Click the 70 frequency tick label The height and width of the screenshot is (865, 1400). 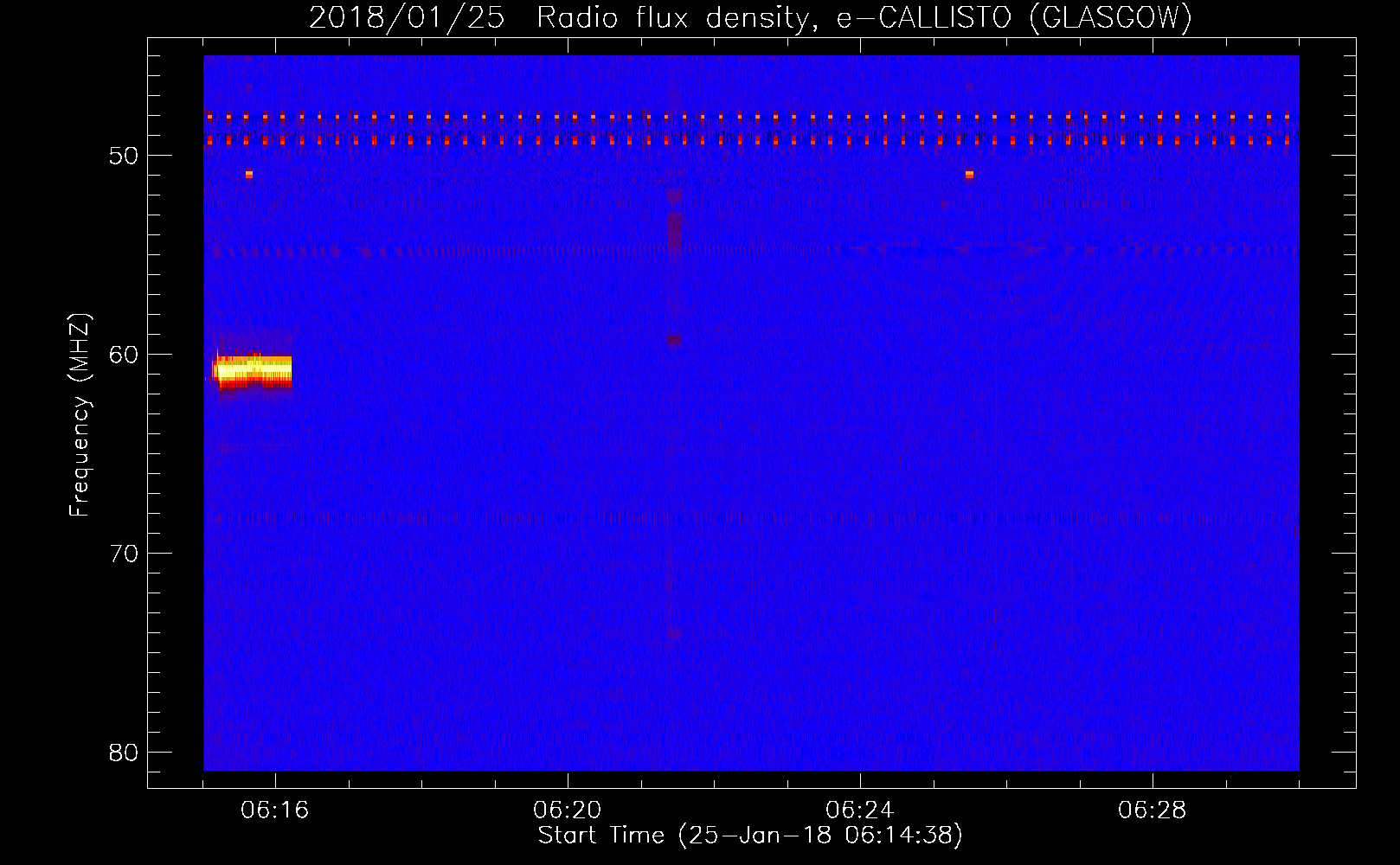point(125,554)
